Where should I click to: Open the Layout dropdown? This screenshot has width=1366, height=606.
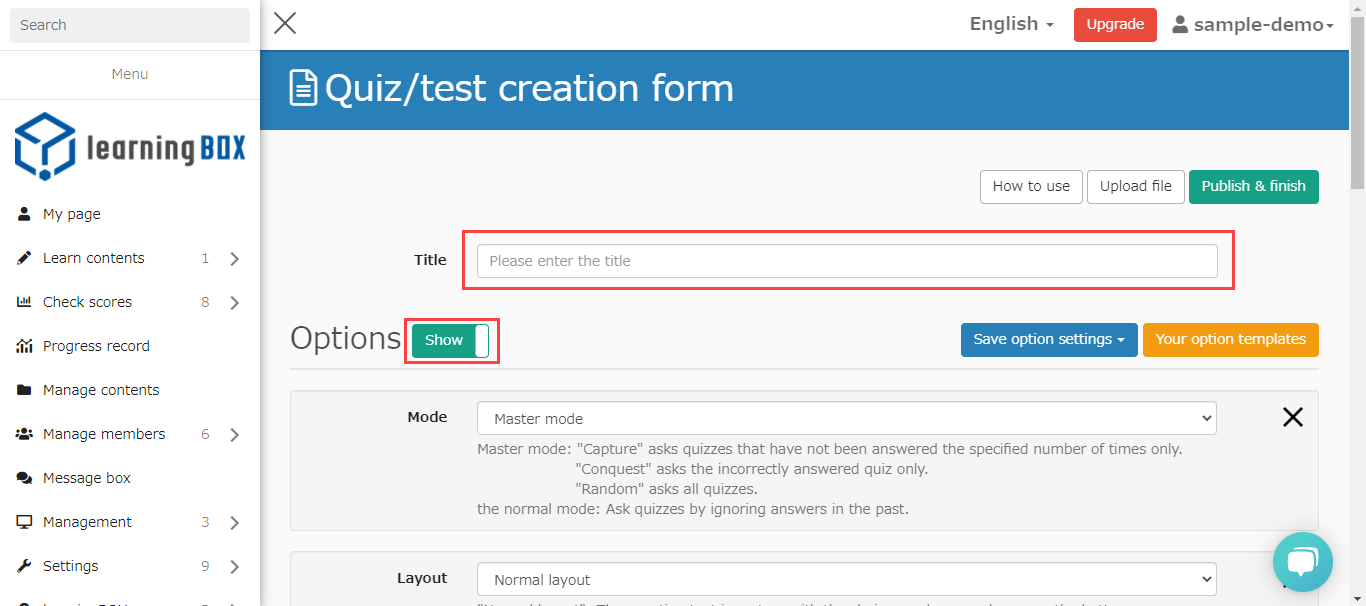point(846,580)
